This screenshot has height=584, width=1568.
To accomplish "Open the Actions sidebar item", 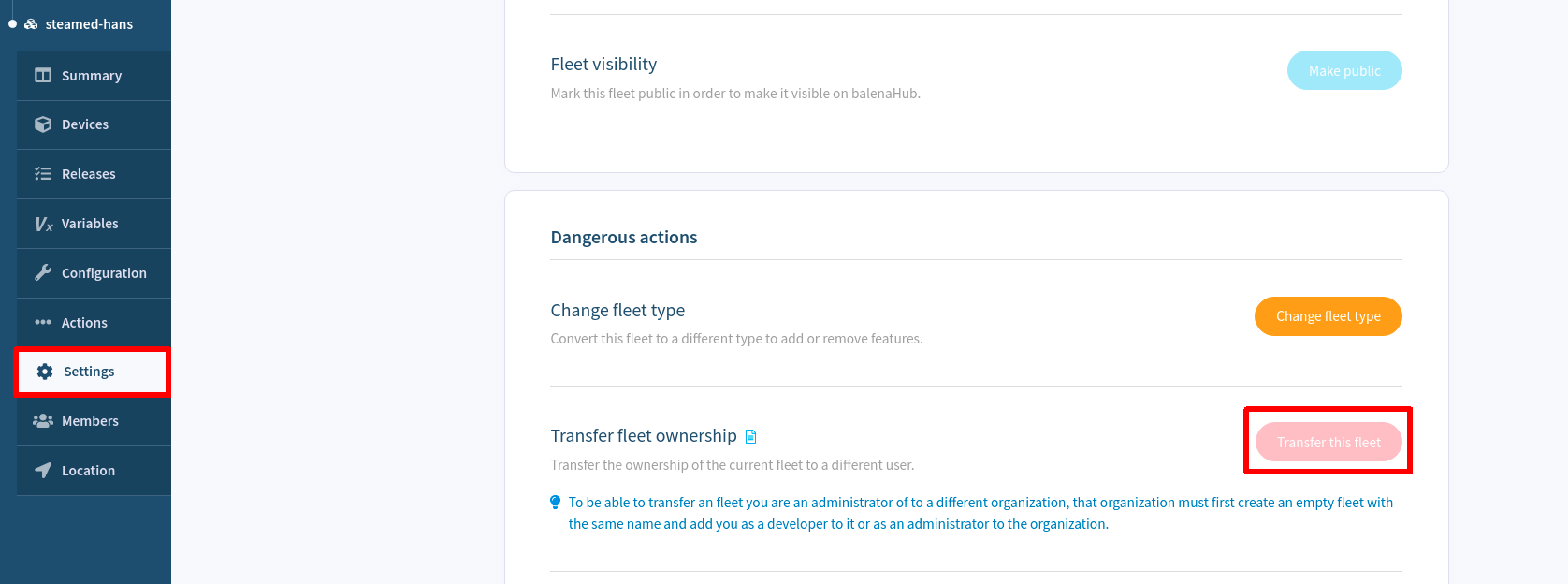I will (x=84, y=323).
